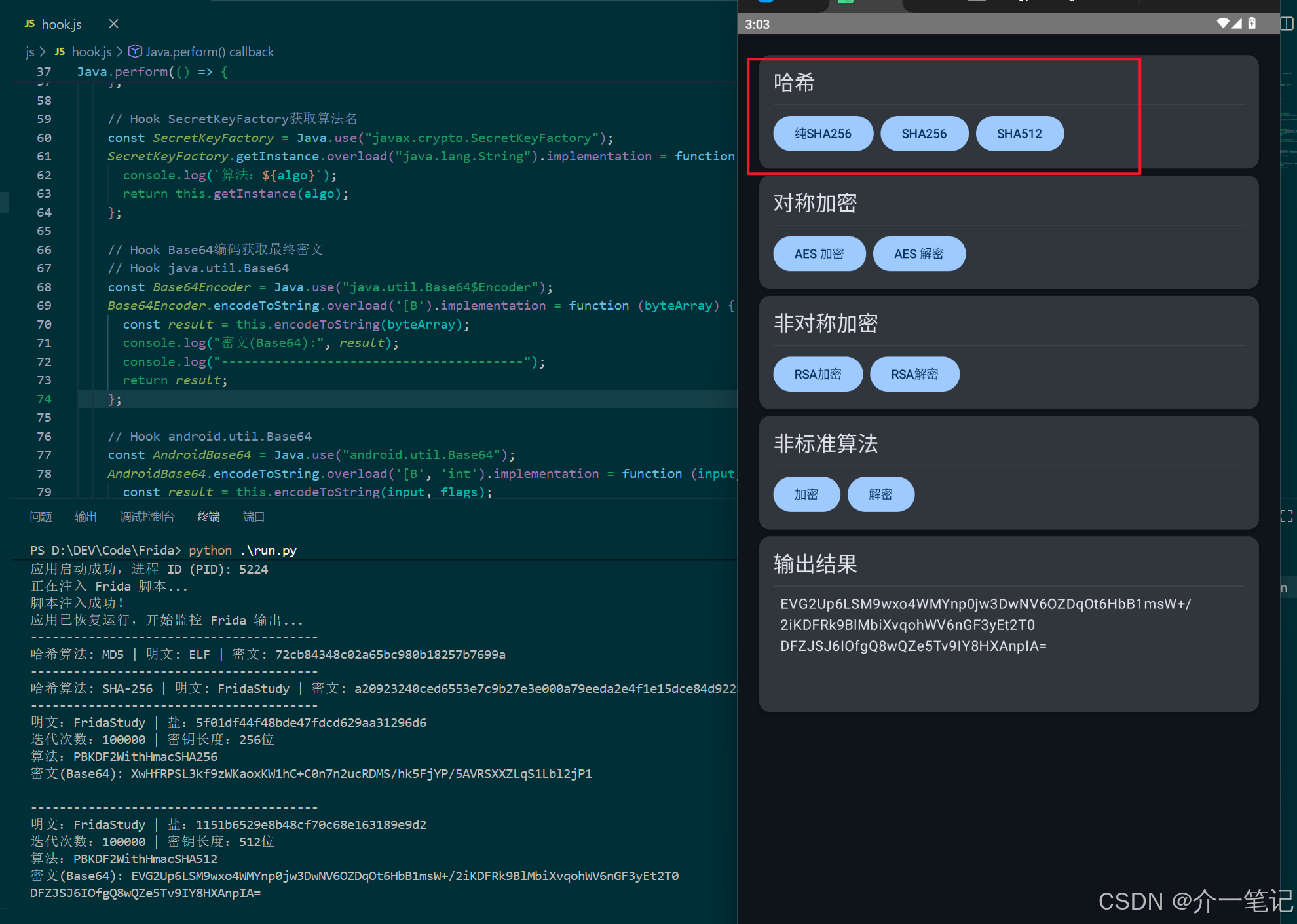Select the 端口 panel tab
Image resolution: width=1297 pixels, height=924 pixels.
point(254,517)
